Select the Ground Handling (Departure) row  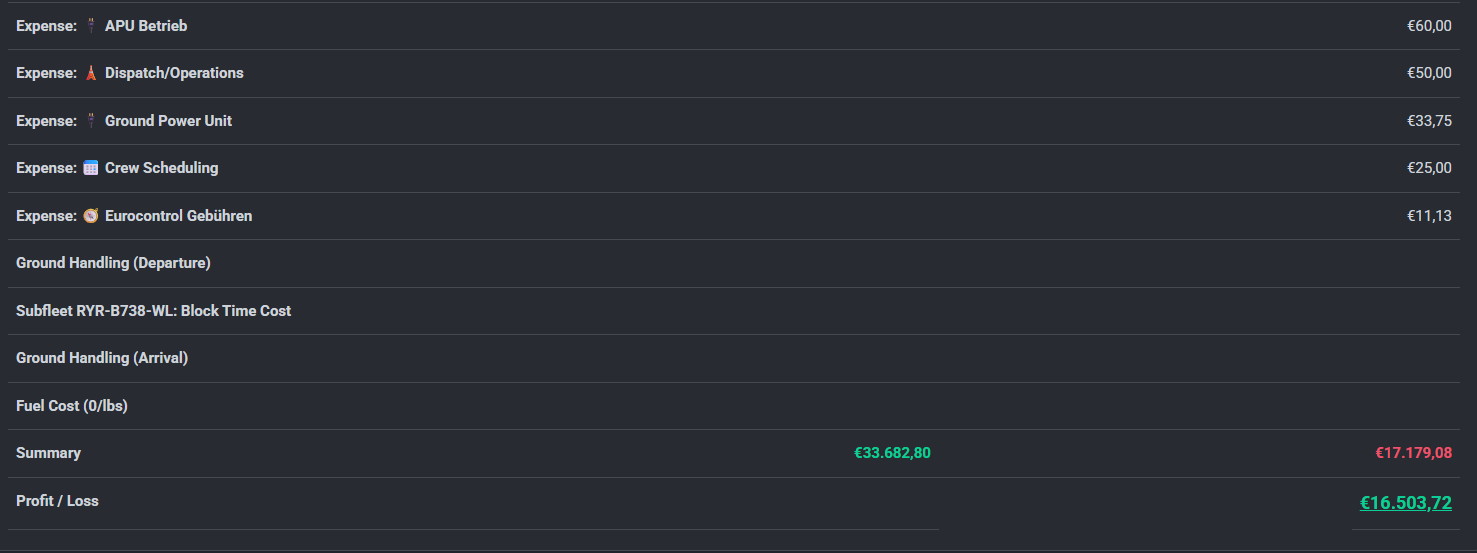point(113,263)
